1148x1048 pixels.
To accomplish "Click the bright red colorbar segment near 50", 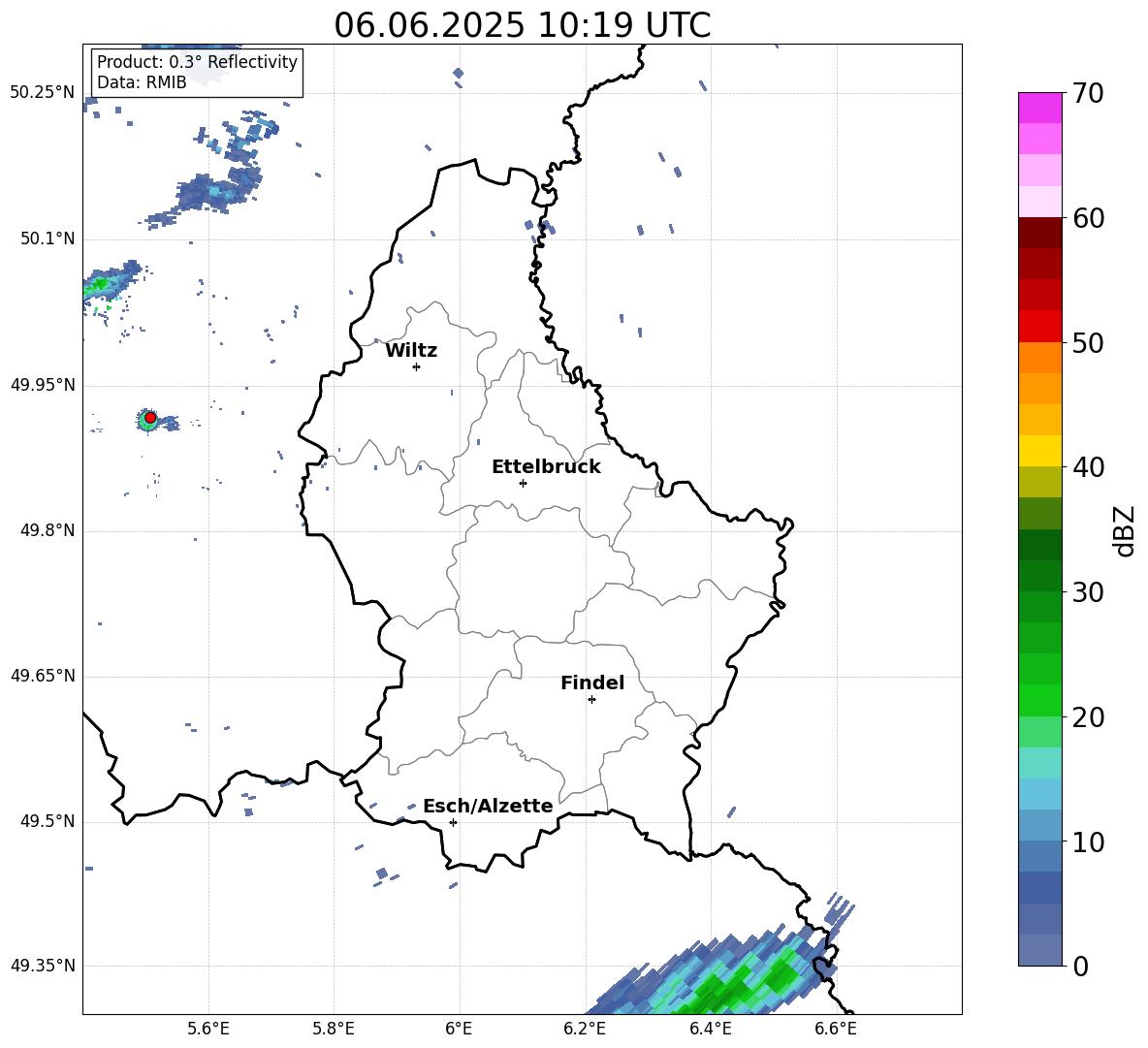I will (1039, 327).
